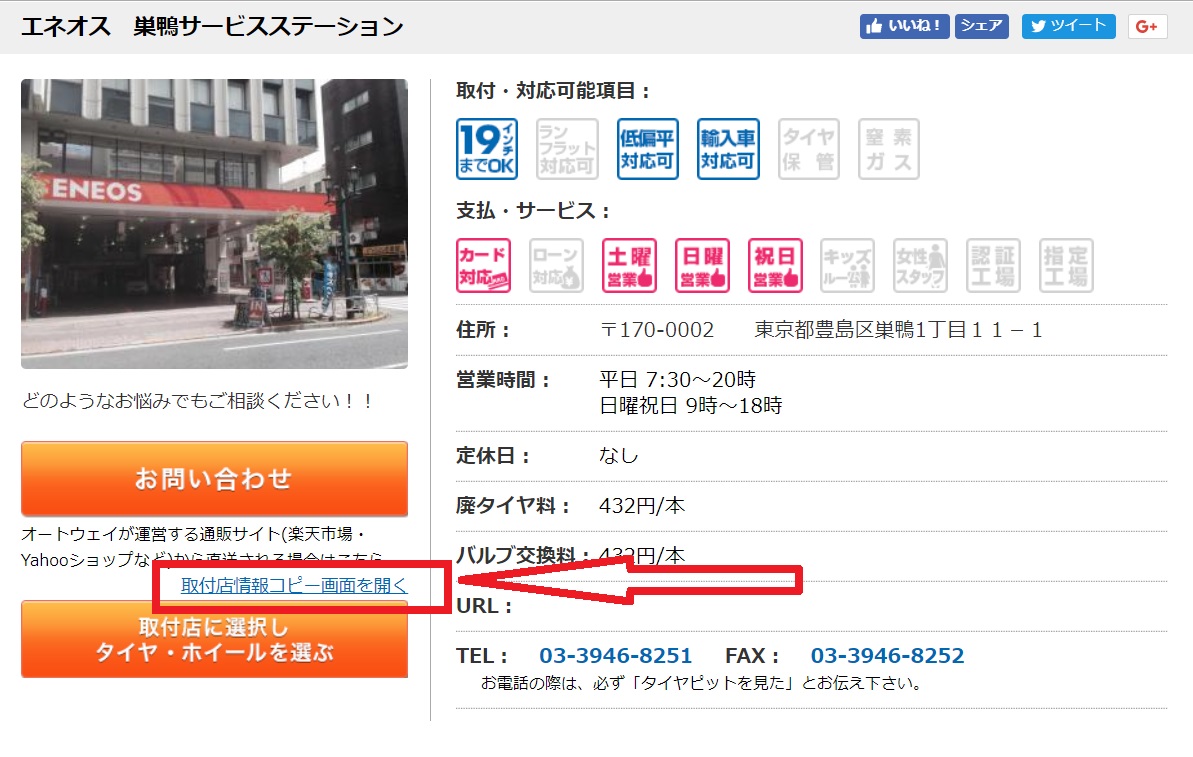Click the ランフラット対応可 icon
This screenshot has width=1193, height=757.
(x=567, y=149)
